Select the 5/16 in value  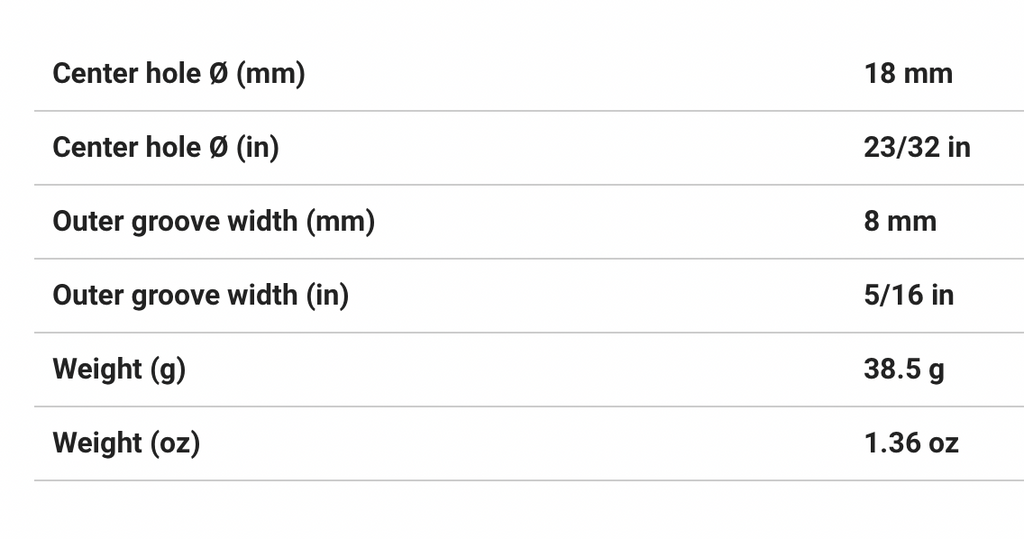coord(908,296)
